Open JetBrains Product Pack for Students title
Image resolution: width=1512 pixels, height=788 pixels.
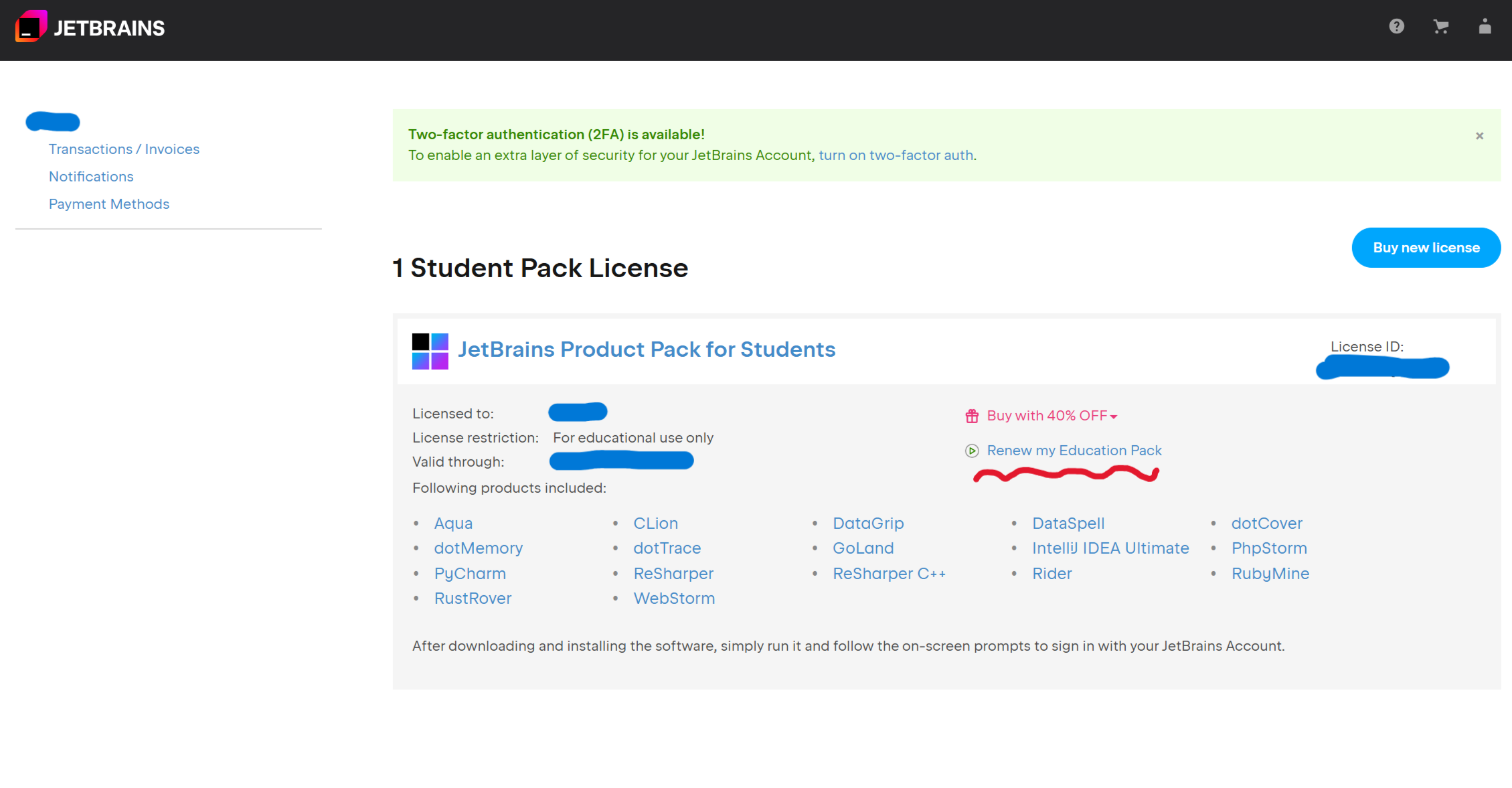coord(646,349)
